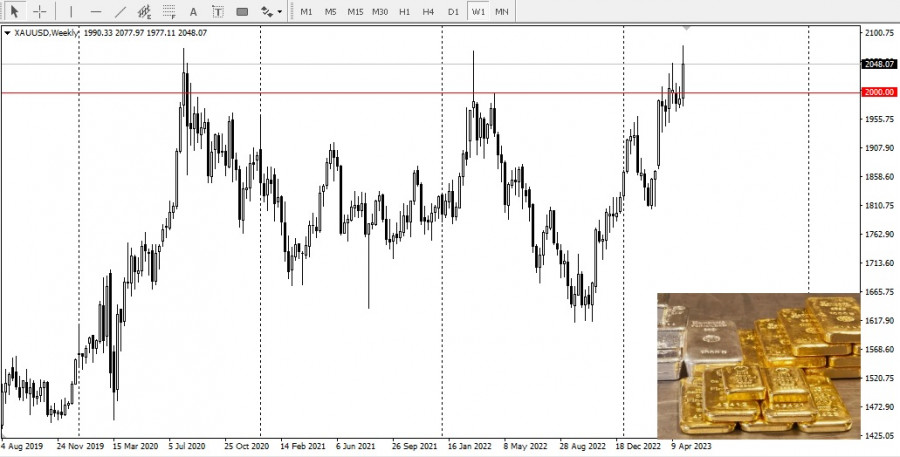Click the gold bars image
The image size is (900, 457).
[757, 365]
